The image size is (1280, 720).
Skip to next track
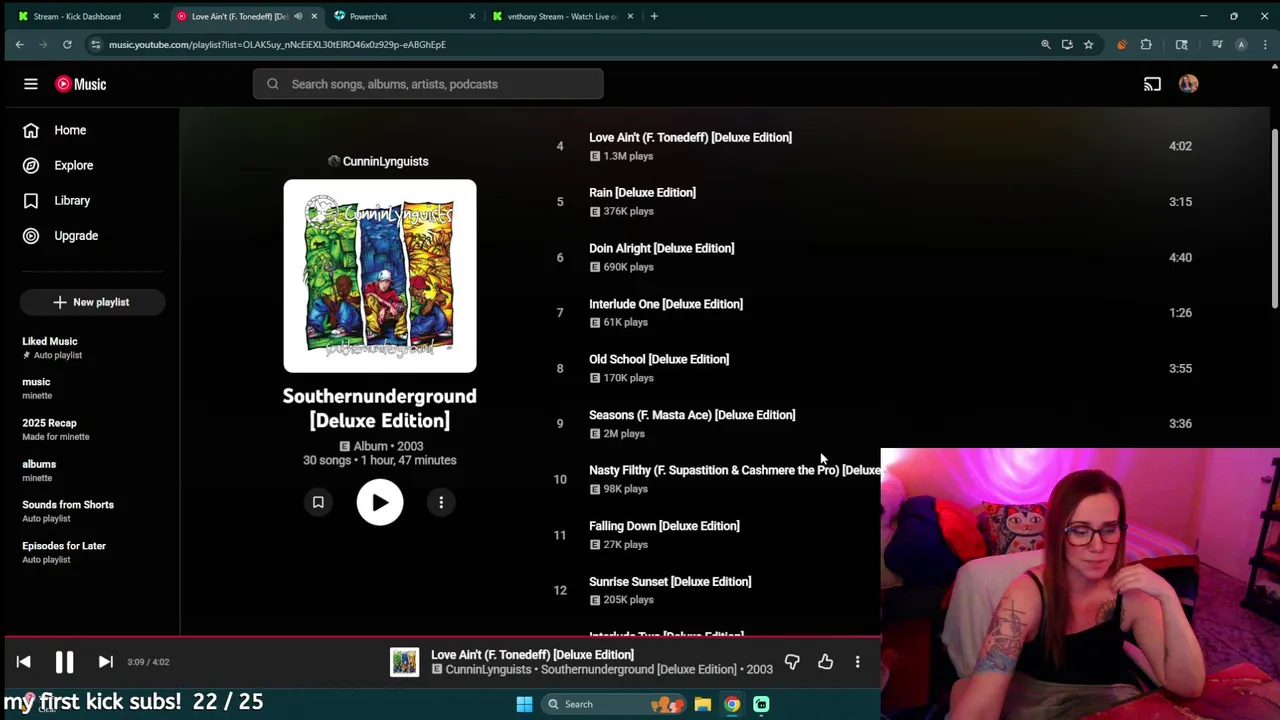coord(105,662)
